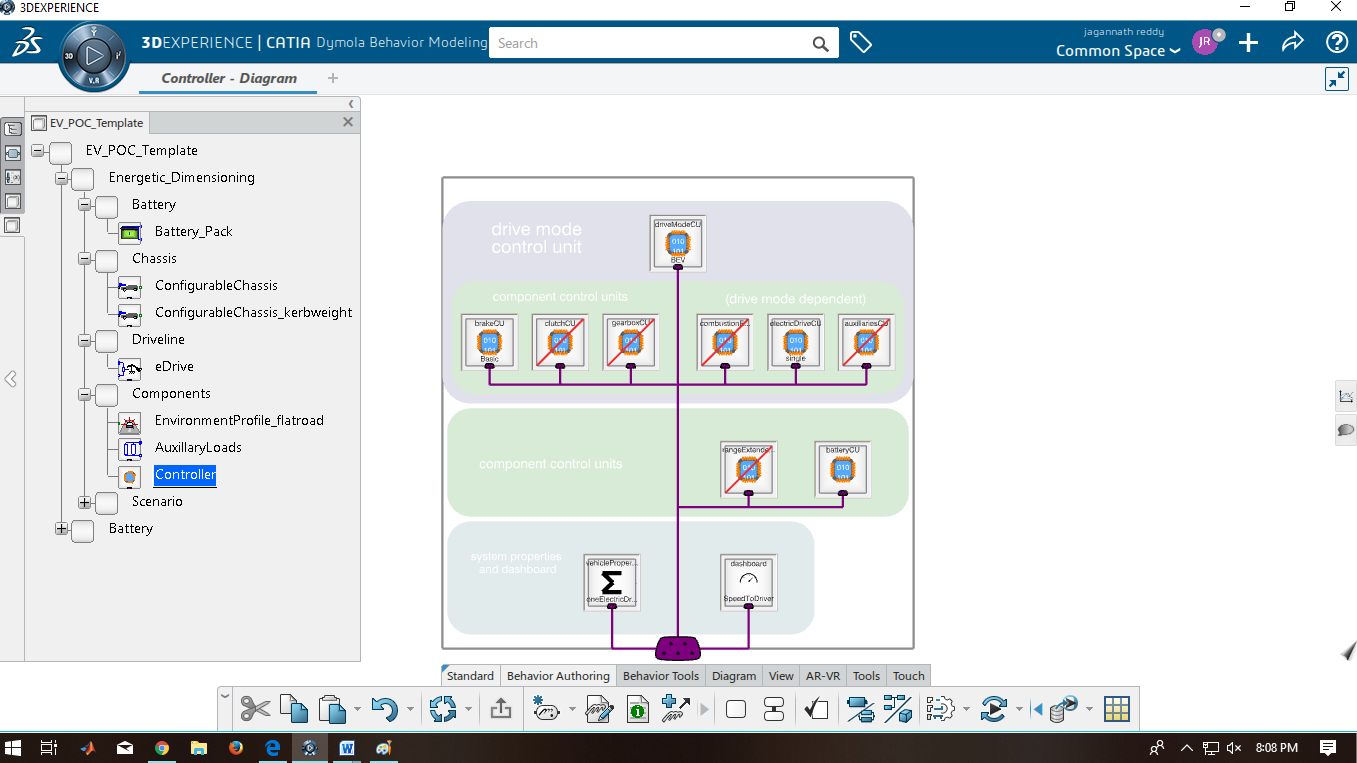Click the Copy tool in toolbar
The width and height of the screenshot is (1357, 763).
294,710
